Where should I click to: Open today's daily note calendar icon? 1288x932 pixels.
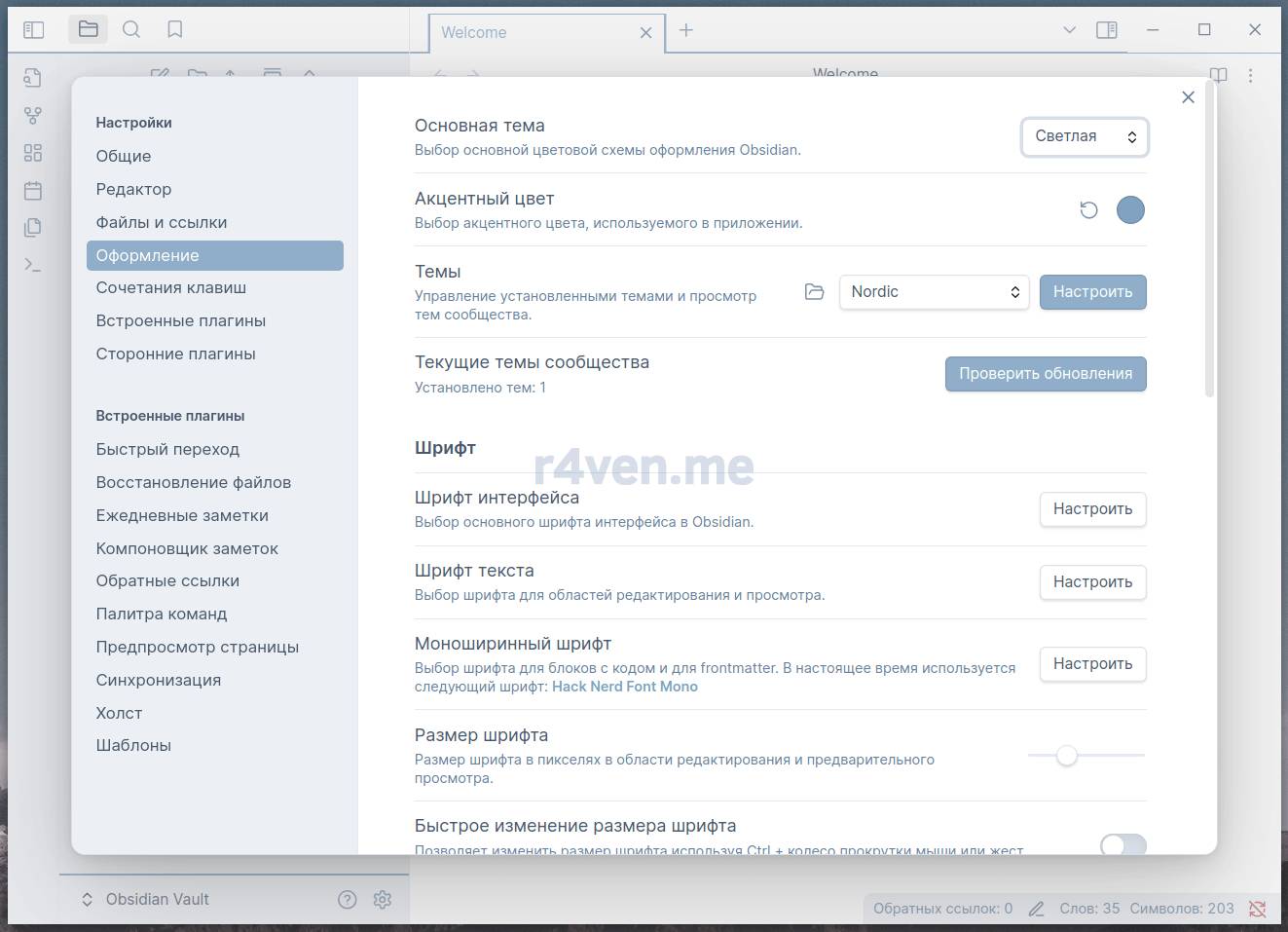(33, 190)
